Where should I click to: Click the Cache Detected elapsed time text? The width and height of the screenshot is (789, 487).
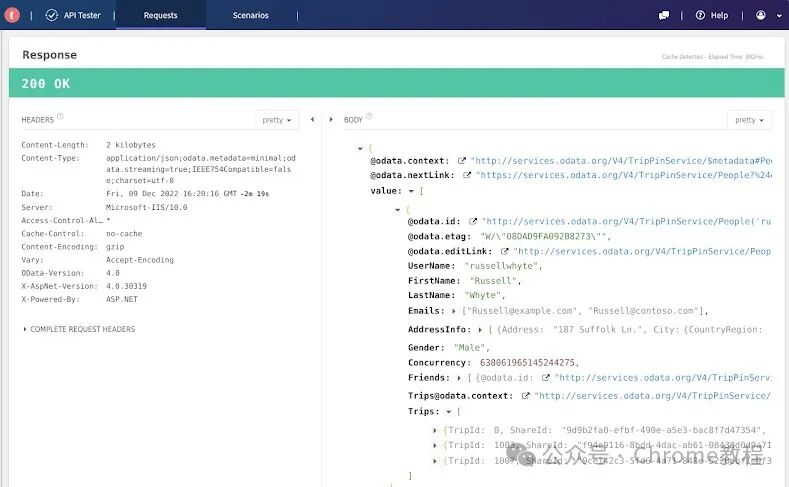pos(712,57)
